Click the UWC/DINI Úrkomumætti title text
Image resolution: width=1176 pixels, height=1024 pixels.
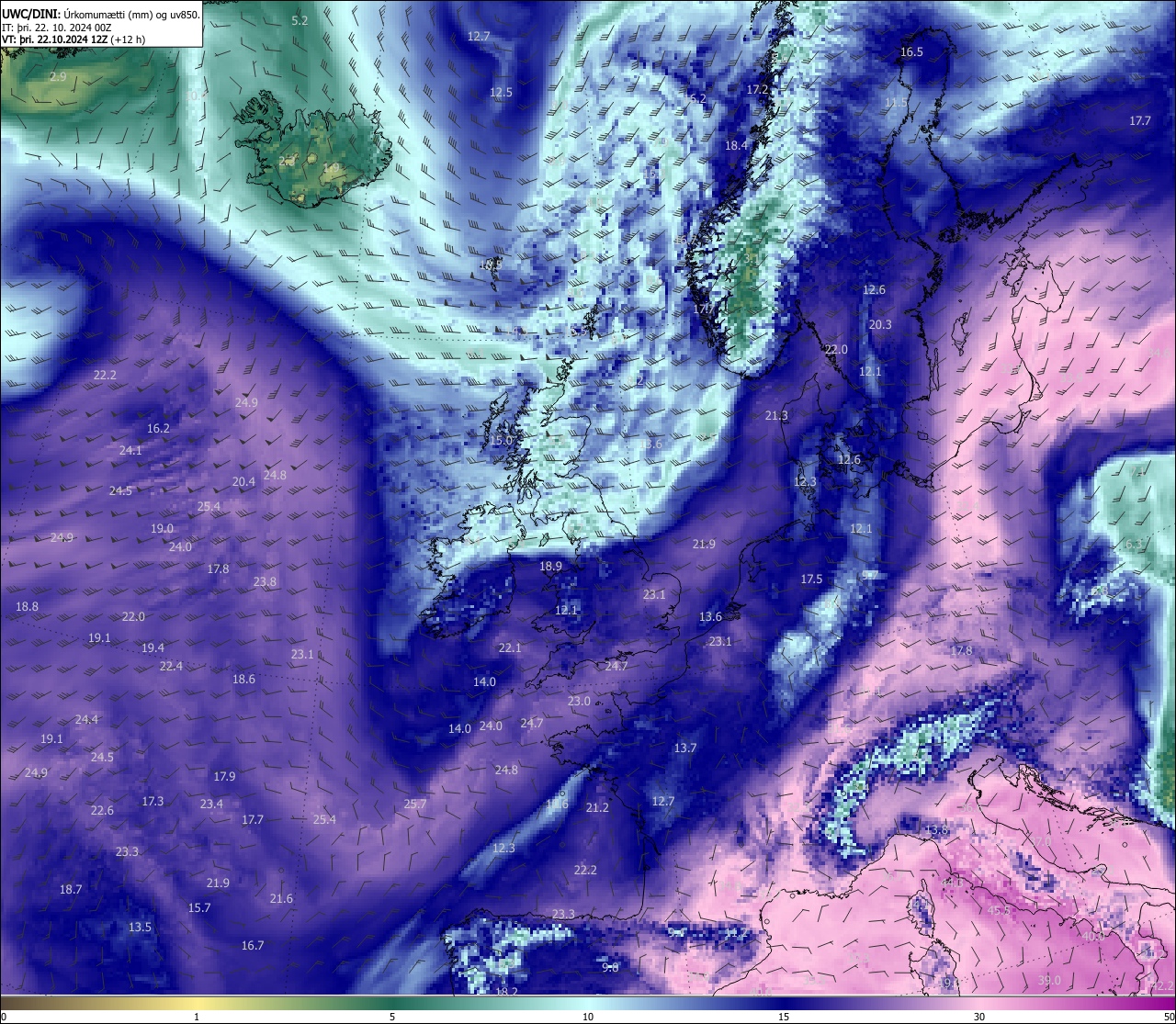pyautogui.click(x=100, y=14)
